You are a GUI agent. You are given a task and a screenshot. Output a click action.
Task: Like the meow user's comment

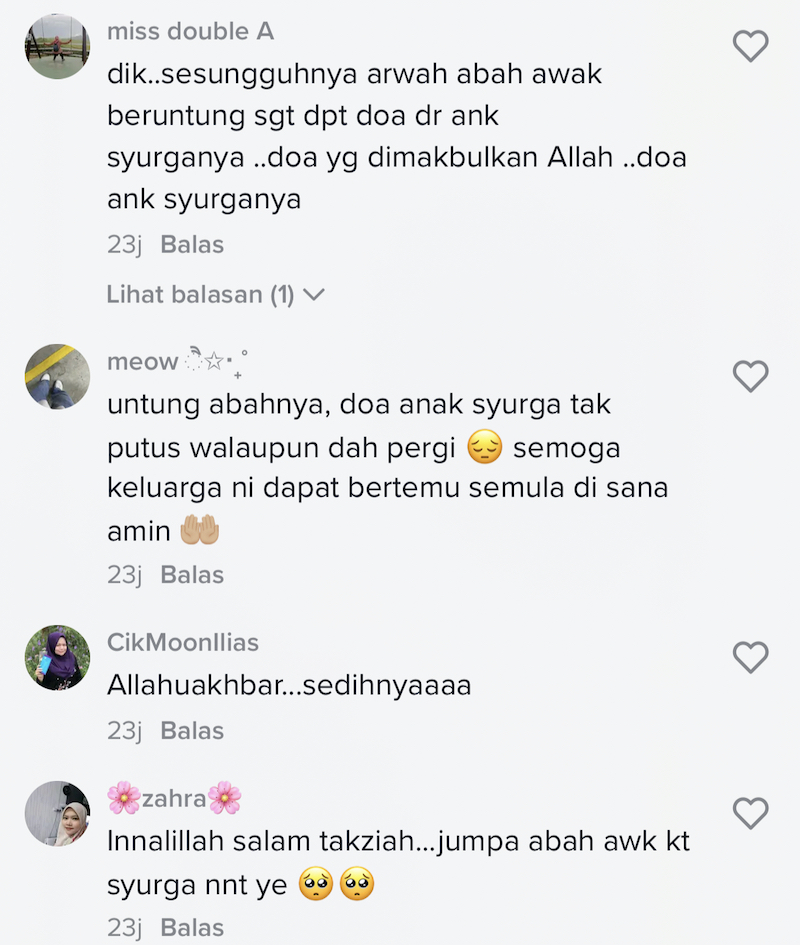pyautogui.click(x=750, y=376)
